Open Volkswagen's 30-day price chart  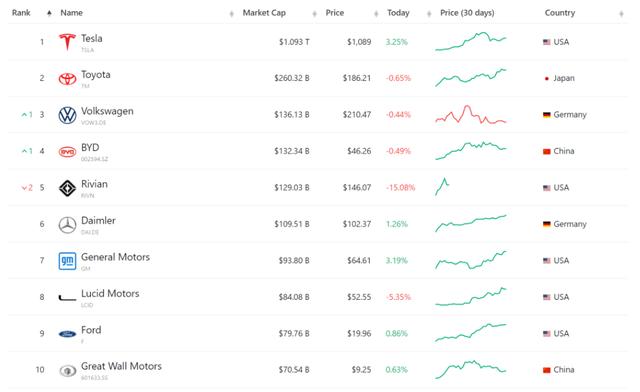(x=471, y=115)
